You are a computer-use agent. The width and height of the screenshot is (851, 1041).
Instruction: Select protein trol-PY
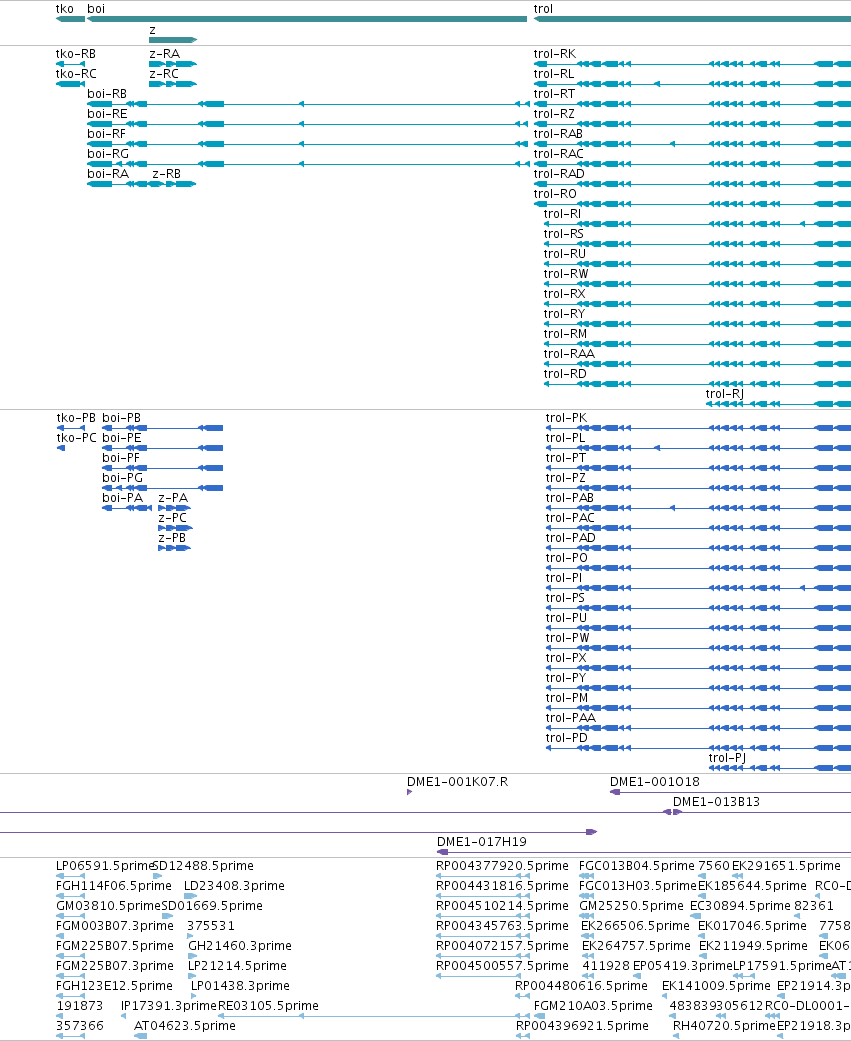566,677
